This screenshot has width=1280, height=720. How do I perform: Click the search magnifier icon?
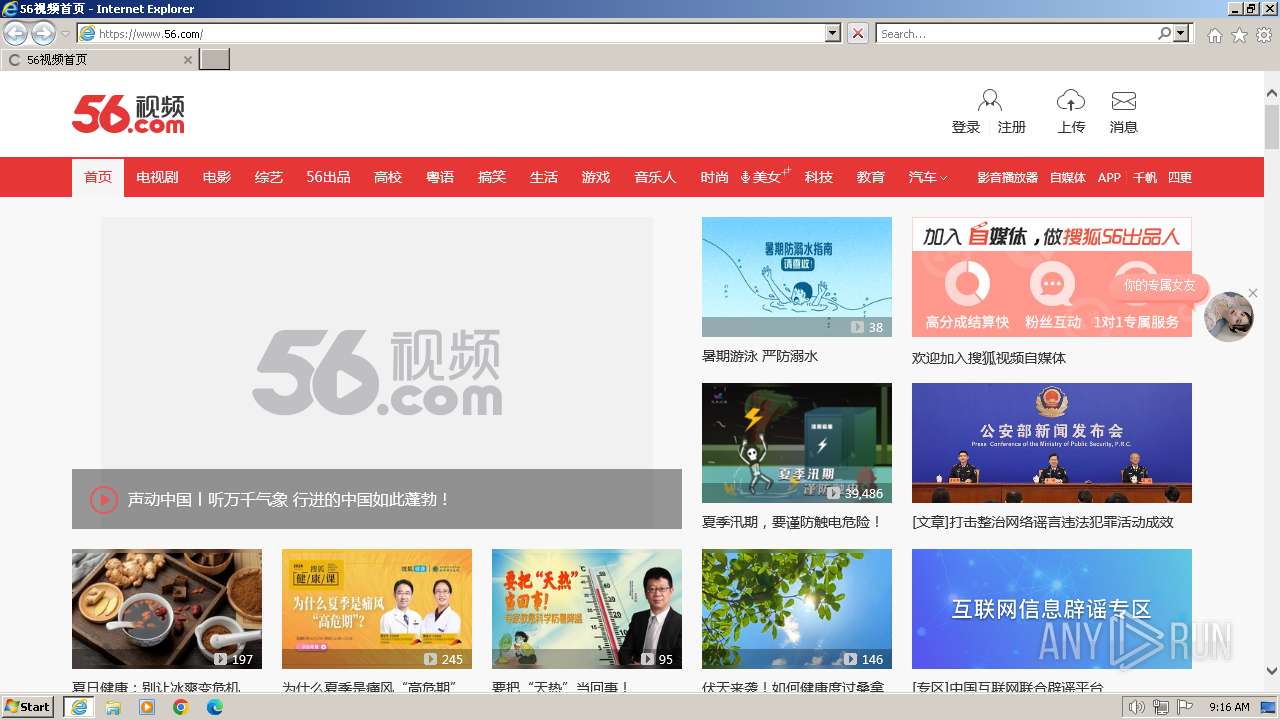(1164, 33)
